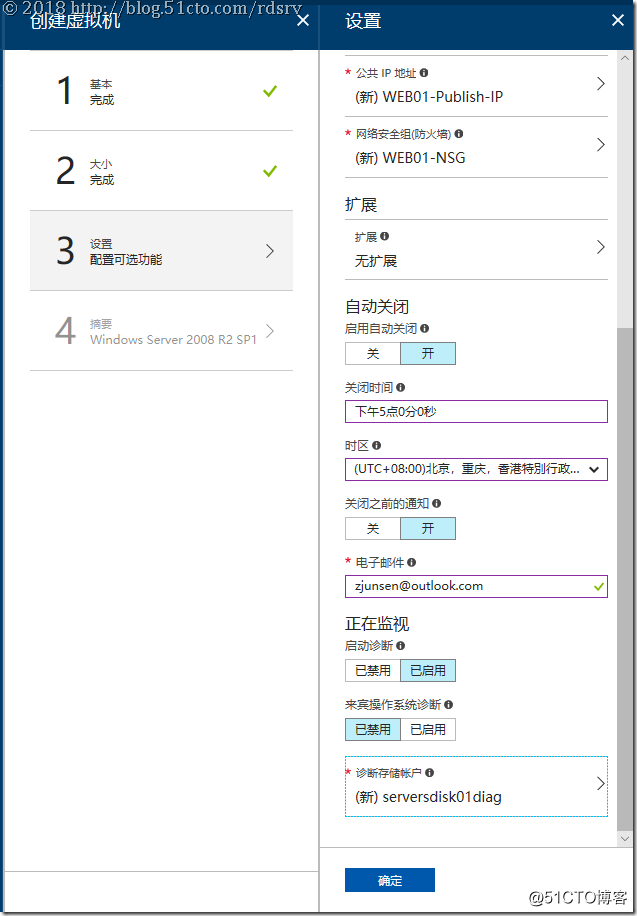Click info icon next to 电子邮件
The height and width of the screenshot is (916, 637).
pyautogui.click(x=412, y=563)
